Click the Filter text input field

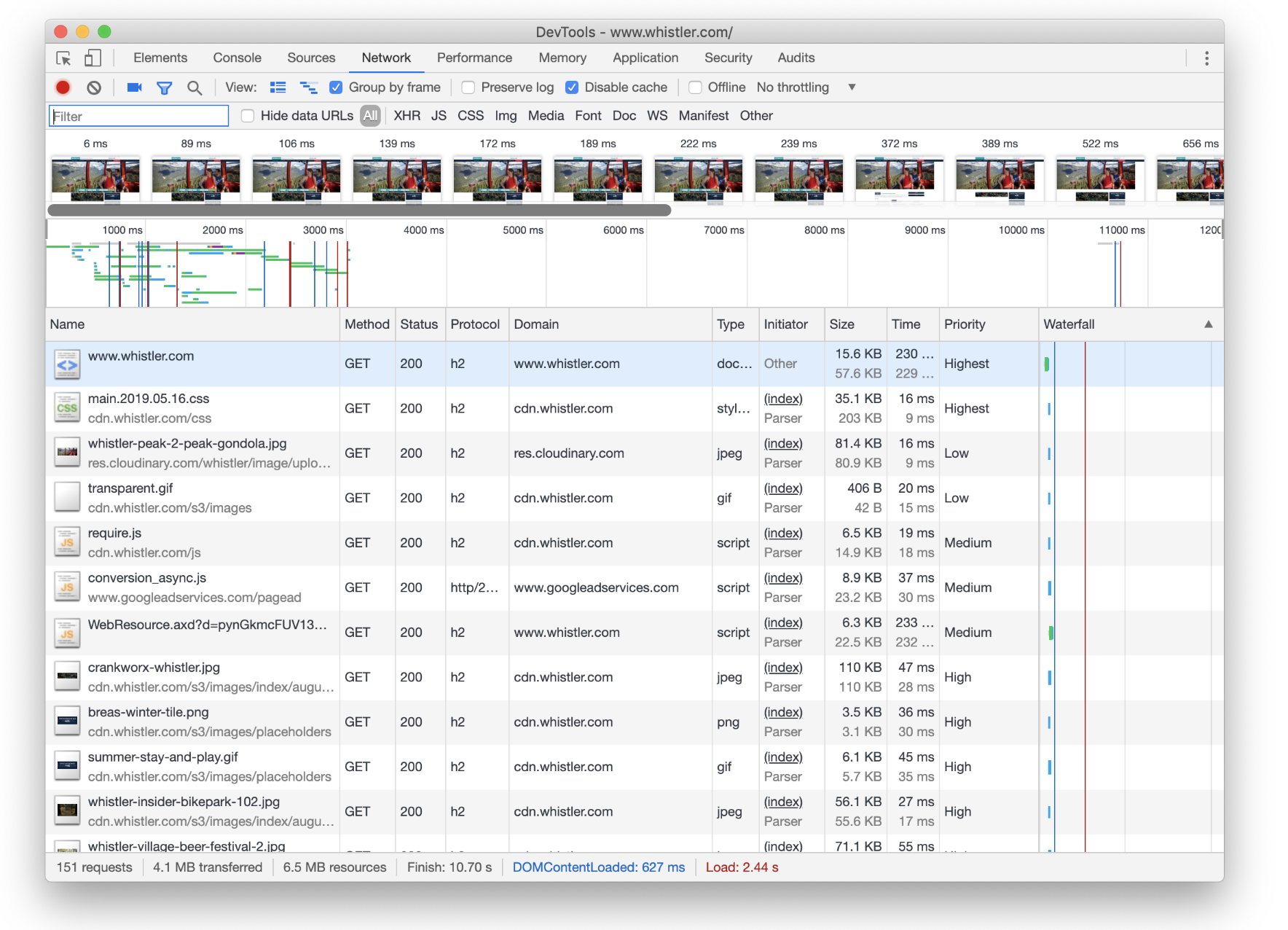138,116
